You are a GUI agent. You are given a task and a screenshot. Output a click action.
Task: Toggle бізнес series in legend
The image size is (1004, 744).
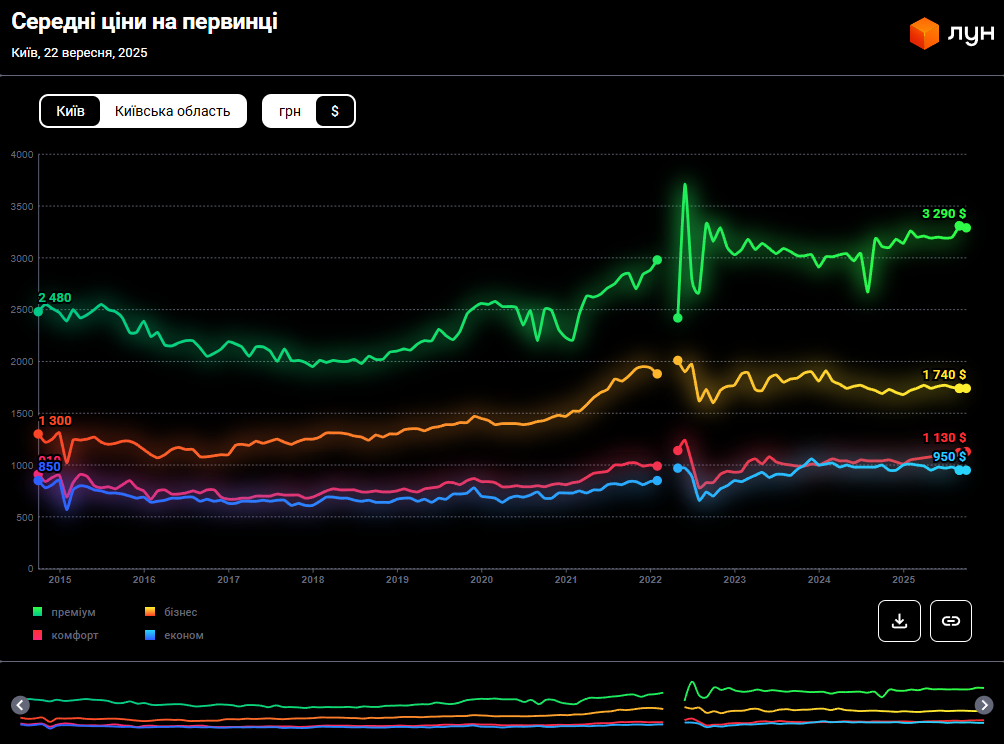(x=178, y=612)
